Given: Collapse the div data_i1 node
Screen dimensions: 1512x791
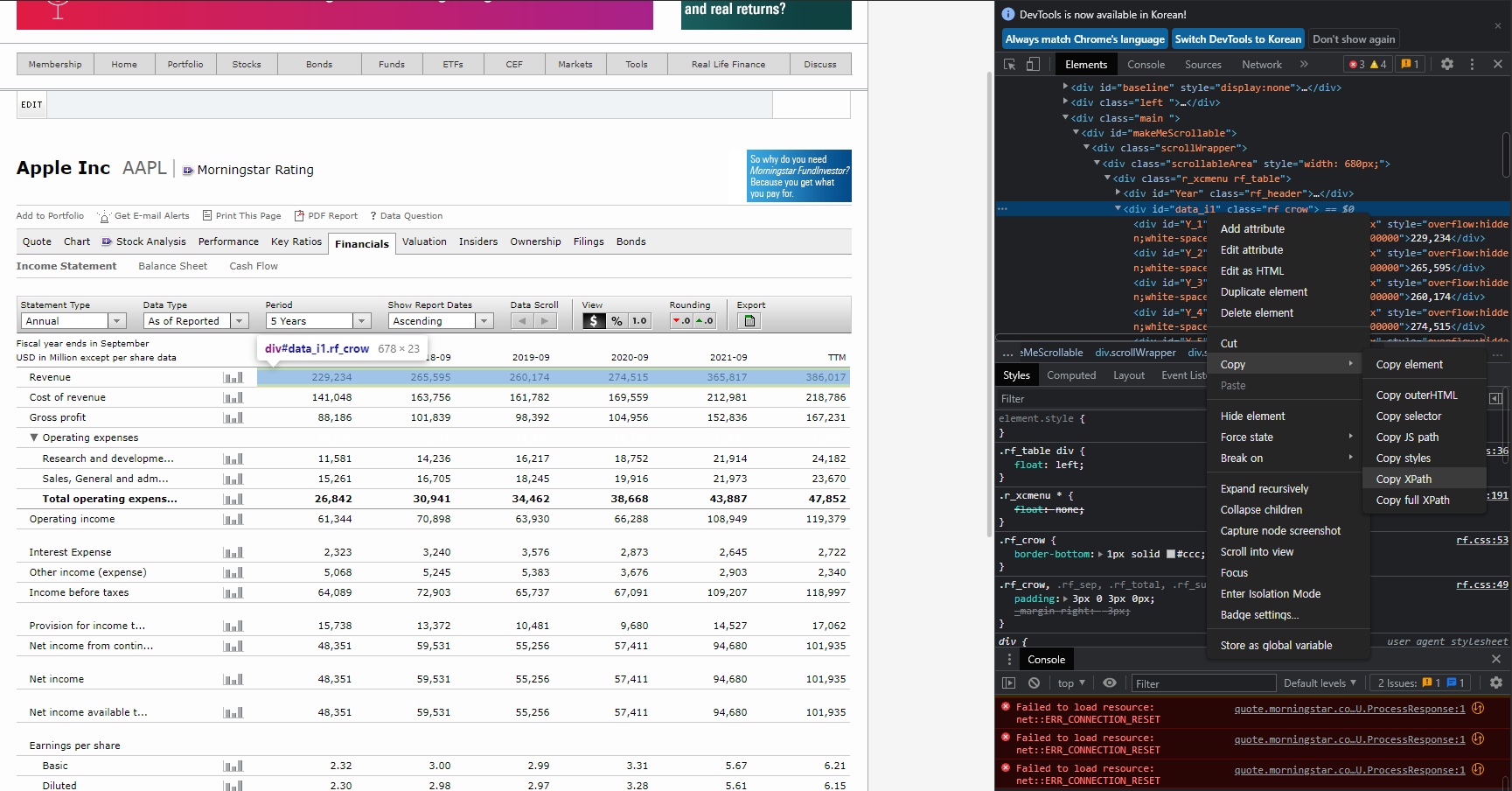Looking at the screenshot, I should pos(1118,209).
